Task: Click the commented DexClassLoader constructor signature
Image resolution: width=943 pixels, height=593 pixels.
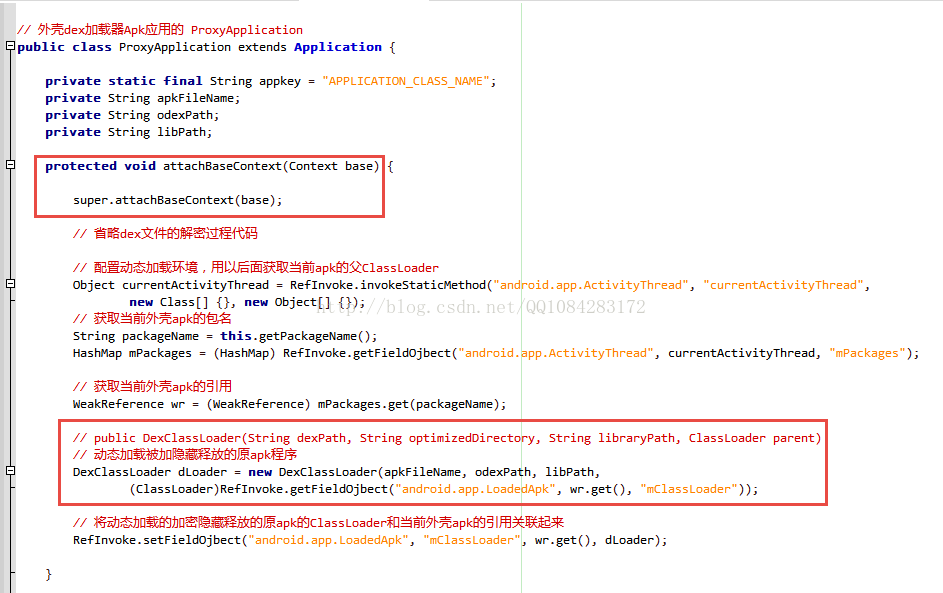Action: click(447, 438)
